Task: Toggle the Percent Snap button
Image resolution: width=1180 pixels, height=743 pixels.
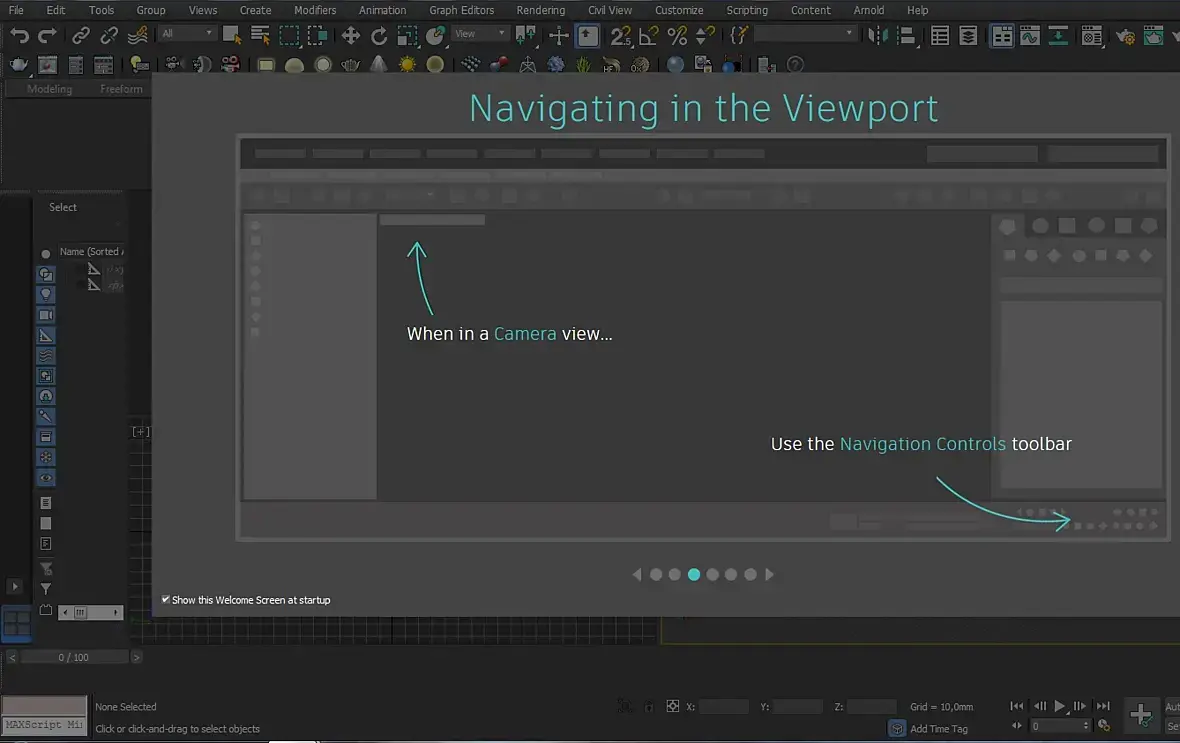Action: pyautogui.click(x=677, y=35)
